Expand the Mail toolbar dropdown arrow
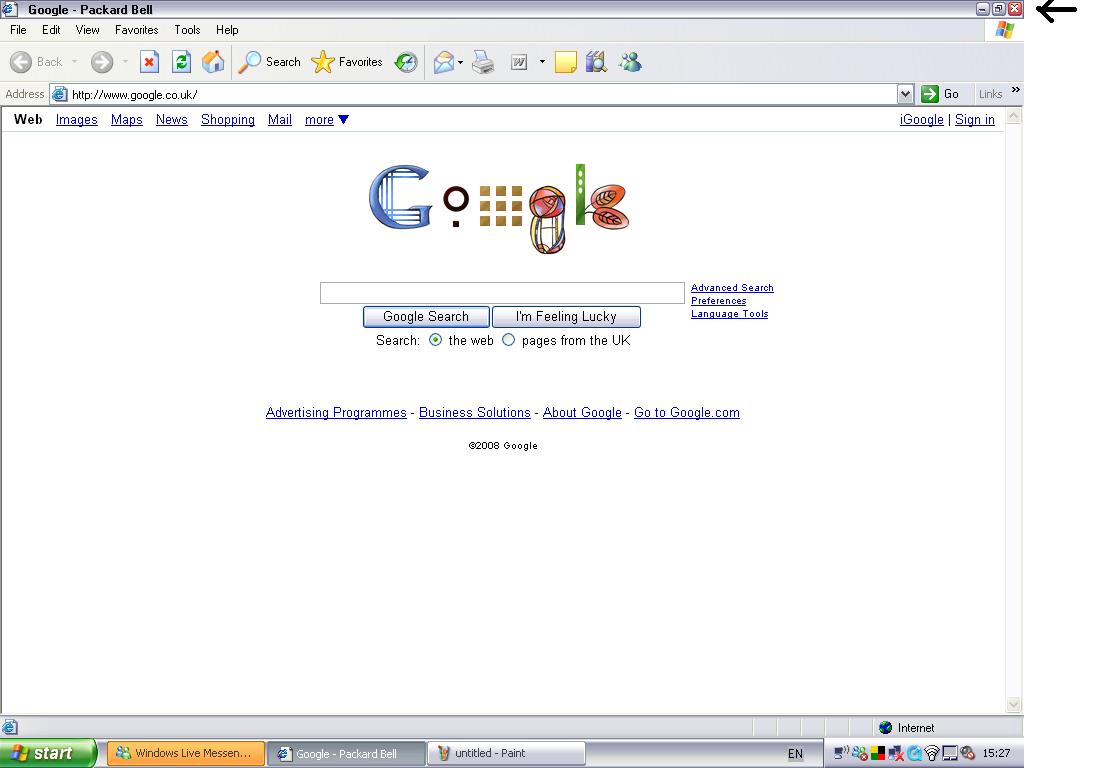The height and width of the screenshot is (768, 1100). point(460,62)
